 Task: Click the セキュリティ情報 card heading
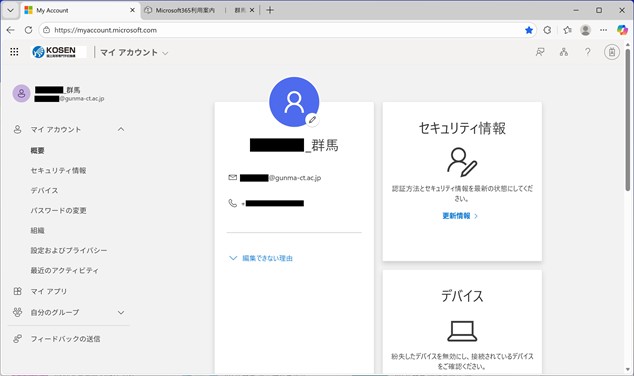(x=462, y=128)
